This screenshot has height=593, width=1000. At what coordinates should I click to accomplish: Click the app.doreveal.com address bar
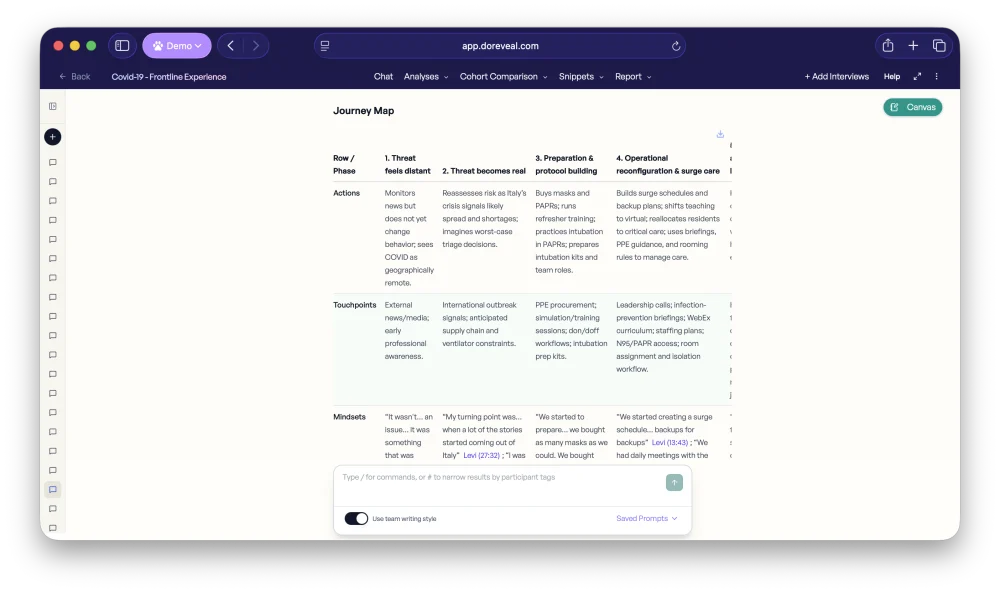point(500,46)
